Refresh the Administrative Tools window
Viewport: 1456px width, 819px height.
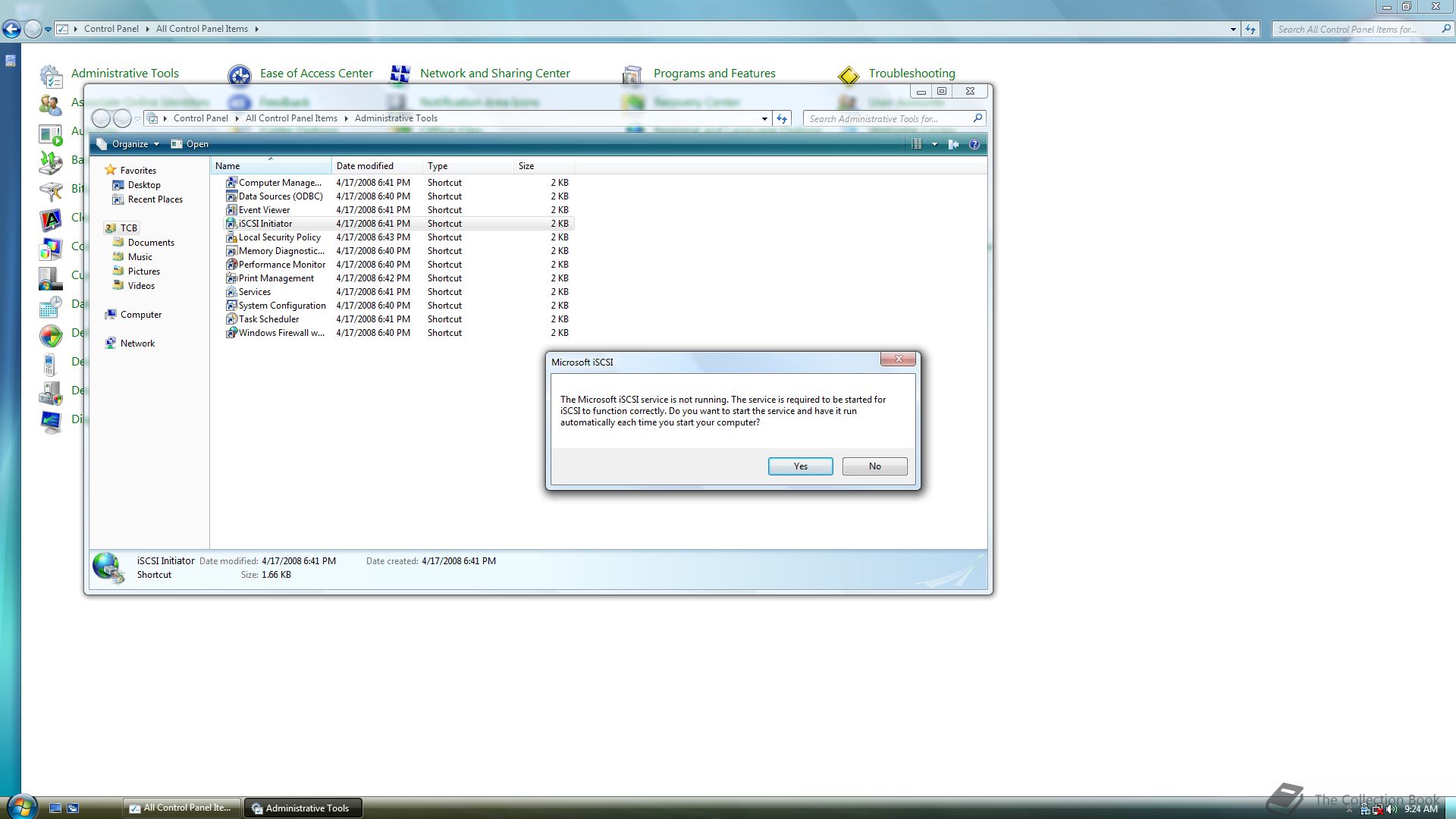pos(782,118)
